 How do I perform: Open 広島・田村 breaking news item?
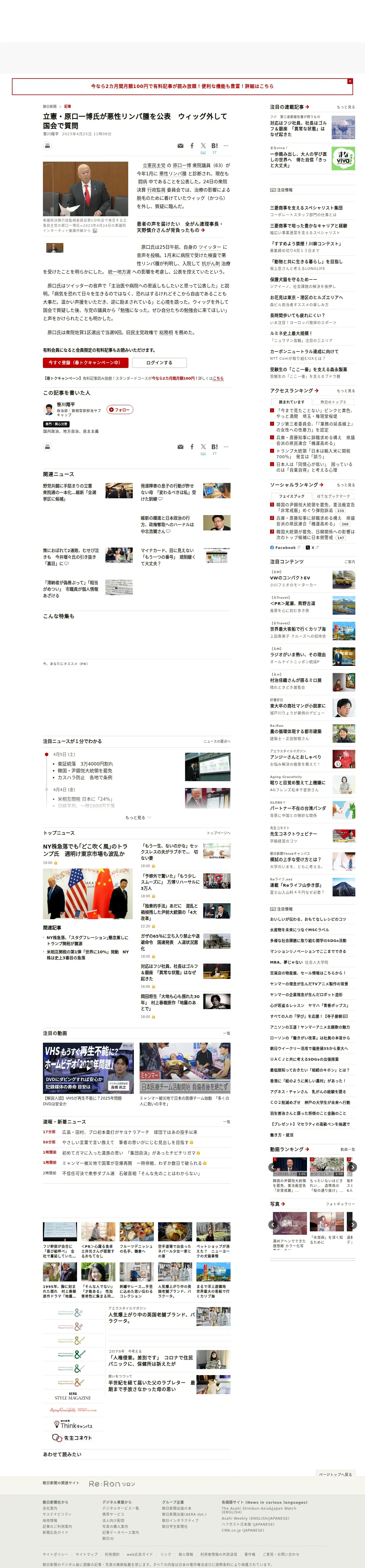click(x=130, y=1132)
